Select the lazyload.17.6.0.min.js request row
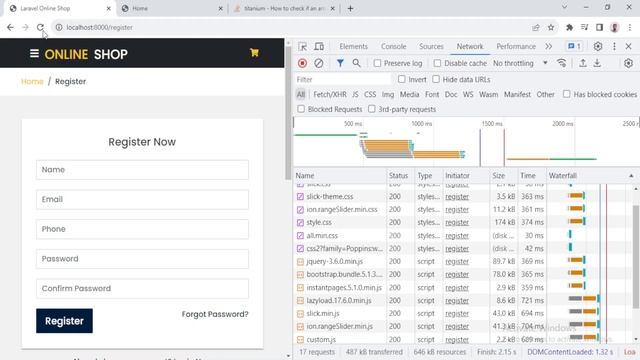 463,300
